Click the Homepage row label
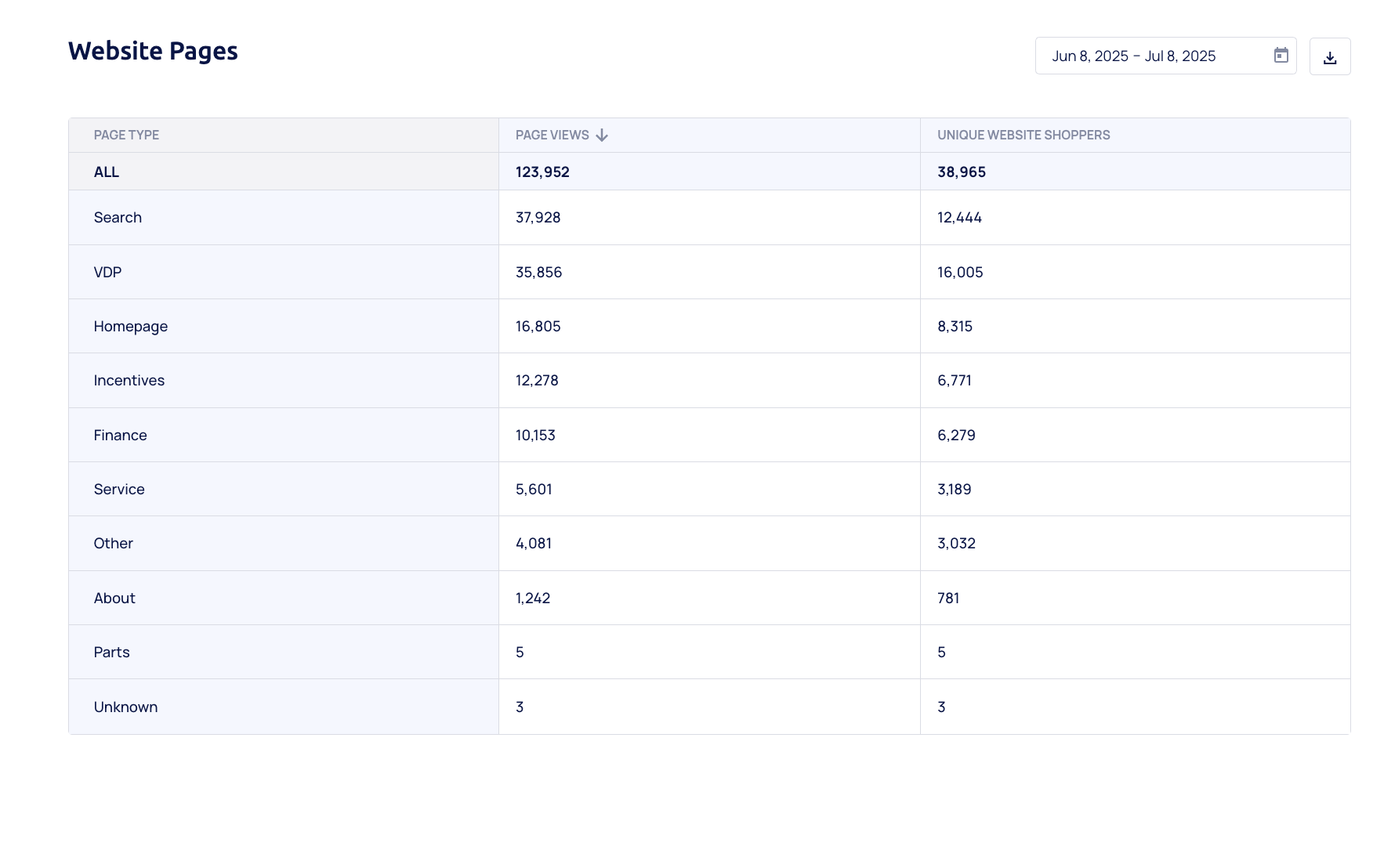Viewport: 1384px width, 868px height. click(x=130, y=327)
